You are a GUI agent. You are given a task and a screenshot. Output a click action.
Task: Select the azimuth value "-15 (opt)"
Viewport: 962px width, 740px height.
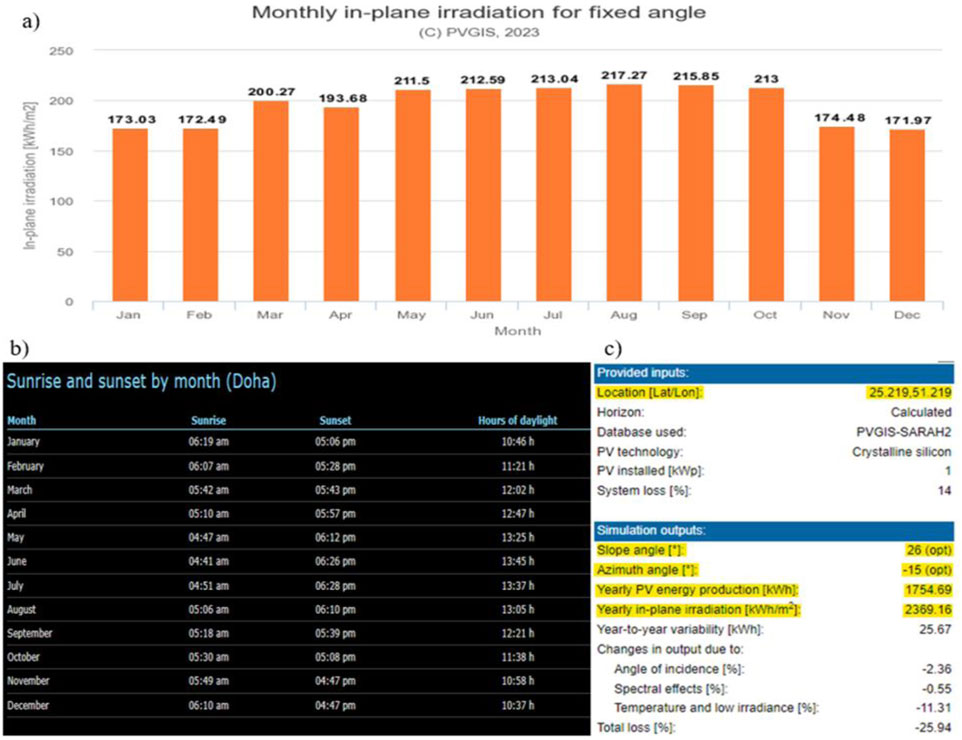pyautogui.click(x=926, y=570)
